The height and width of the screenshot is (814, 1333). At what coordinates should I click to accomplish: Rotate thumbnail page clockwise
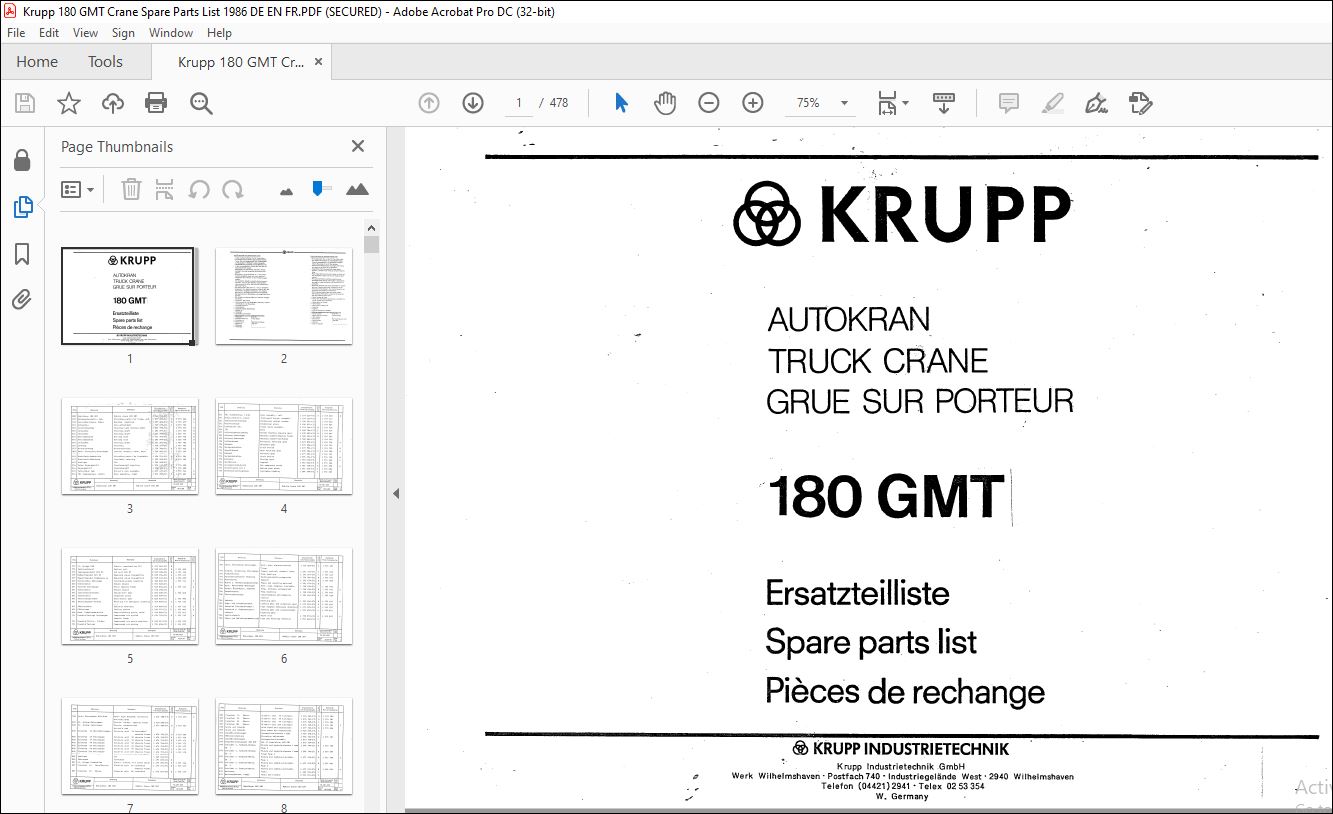[x=233, y=189]
